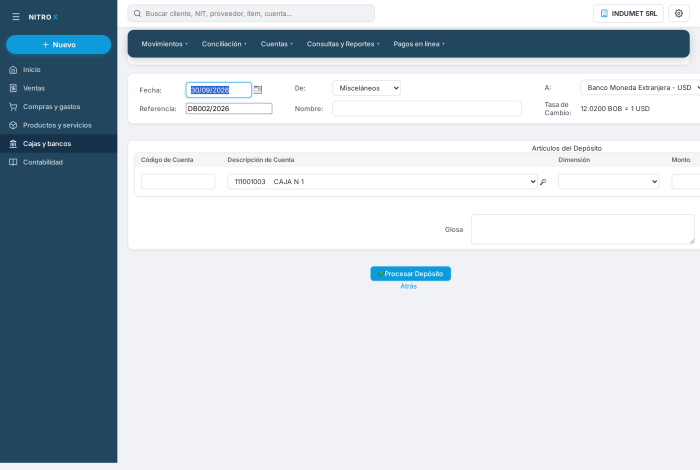700x470 pixels.
Task: Click the account search magnifier icon
Action: point(543,182)
